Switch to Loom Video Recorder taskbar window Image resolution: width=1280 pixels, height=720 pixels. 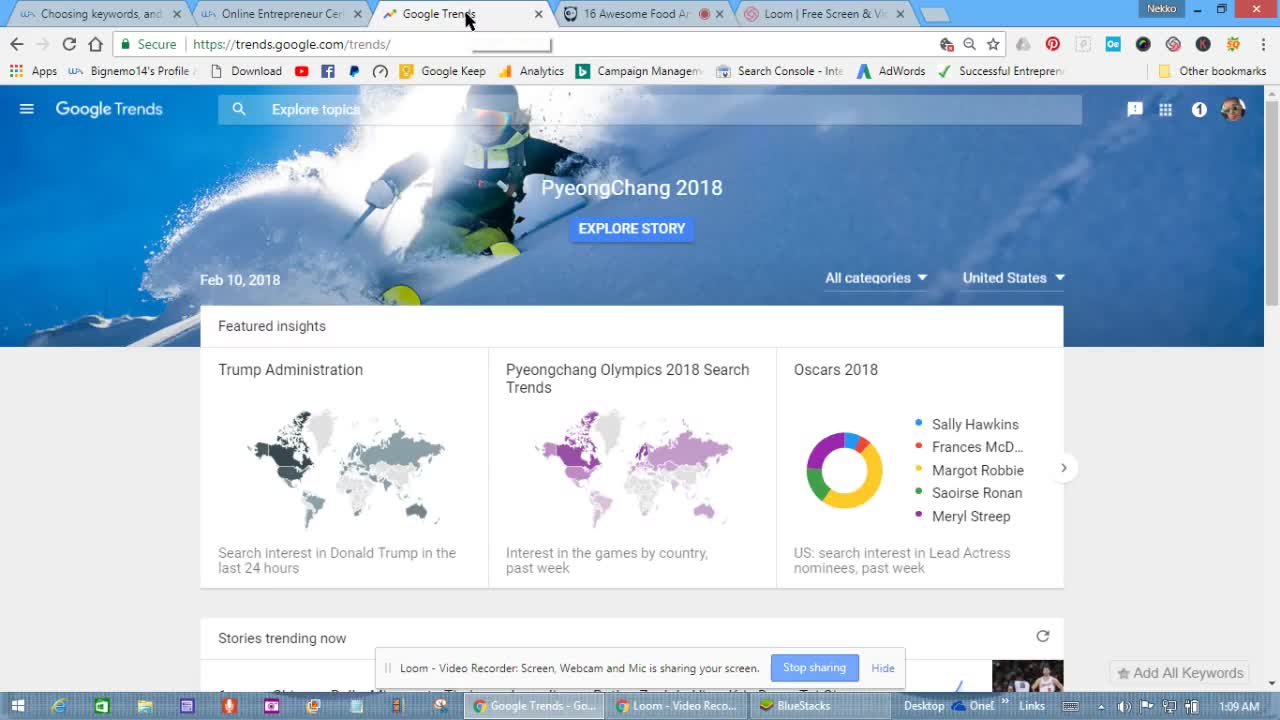[x=677, y=706]
